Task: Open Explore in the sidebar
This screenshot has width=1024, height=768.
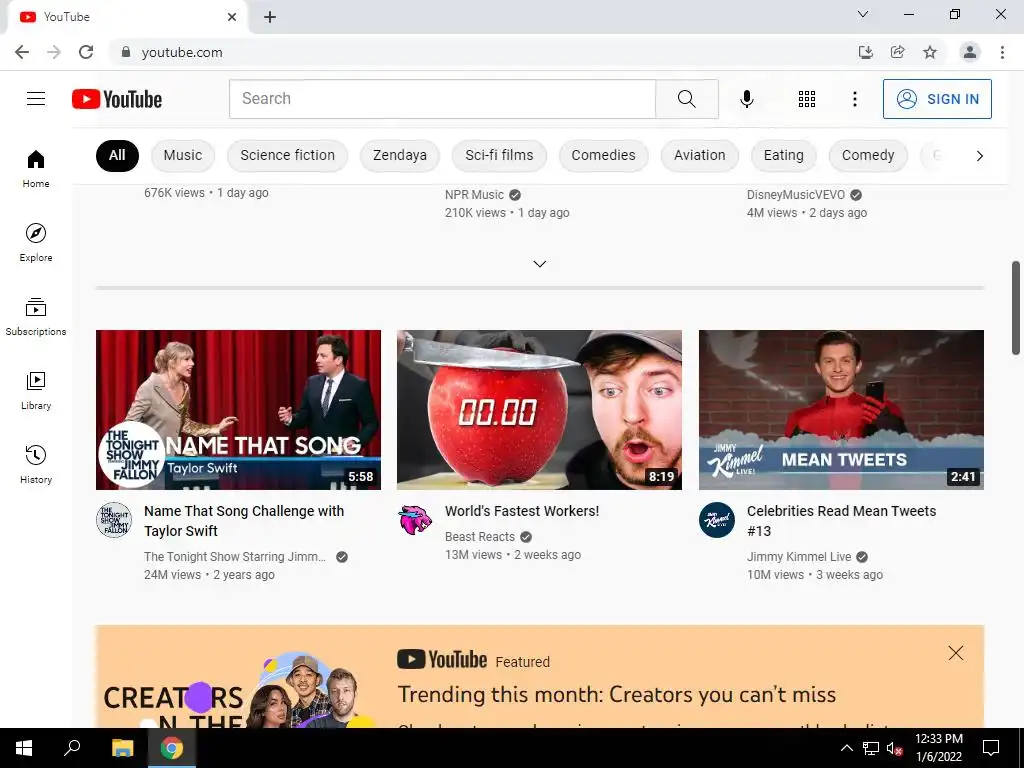Action: [36, 242]
